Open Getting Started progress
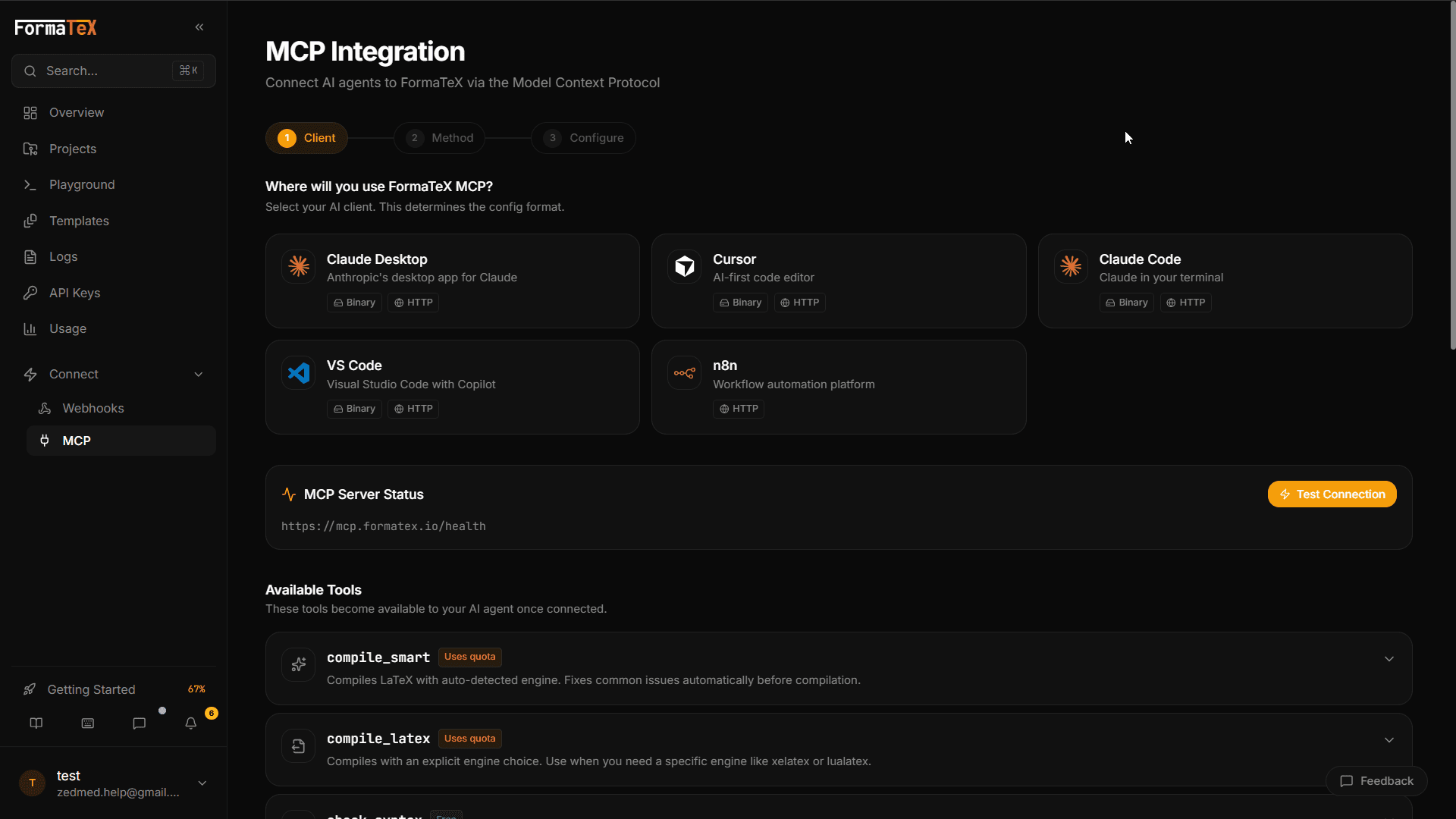Image resolution: width=1456 pixels, height=819 pixels. tap(114, 689)
